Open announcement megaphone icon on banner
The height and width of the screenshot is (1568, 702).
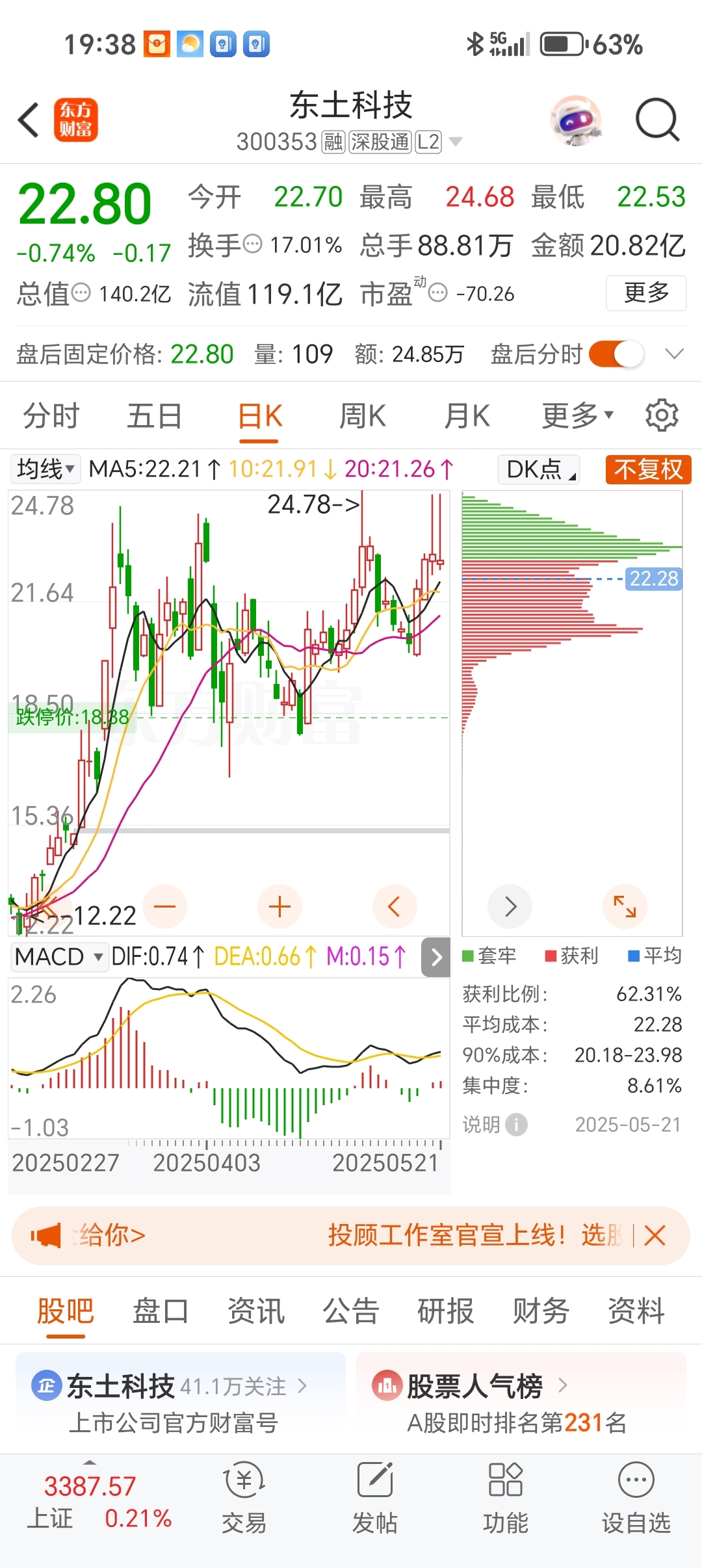coord(45,1235)
